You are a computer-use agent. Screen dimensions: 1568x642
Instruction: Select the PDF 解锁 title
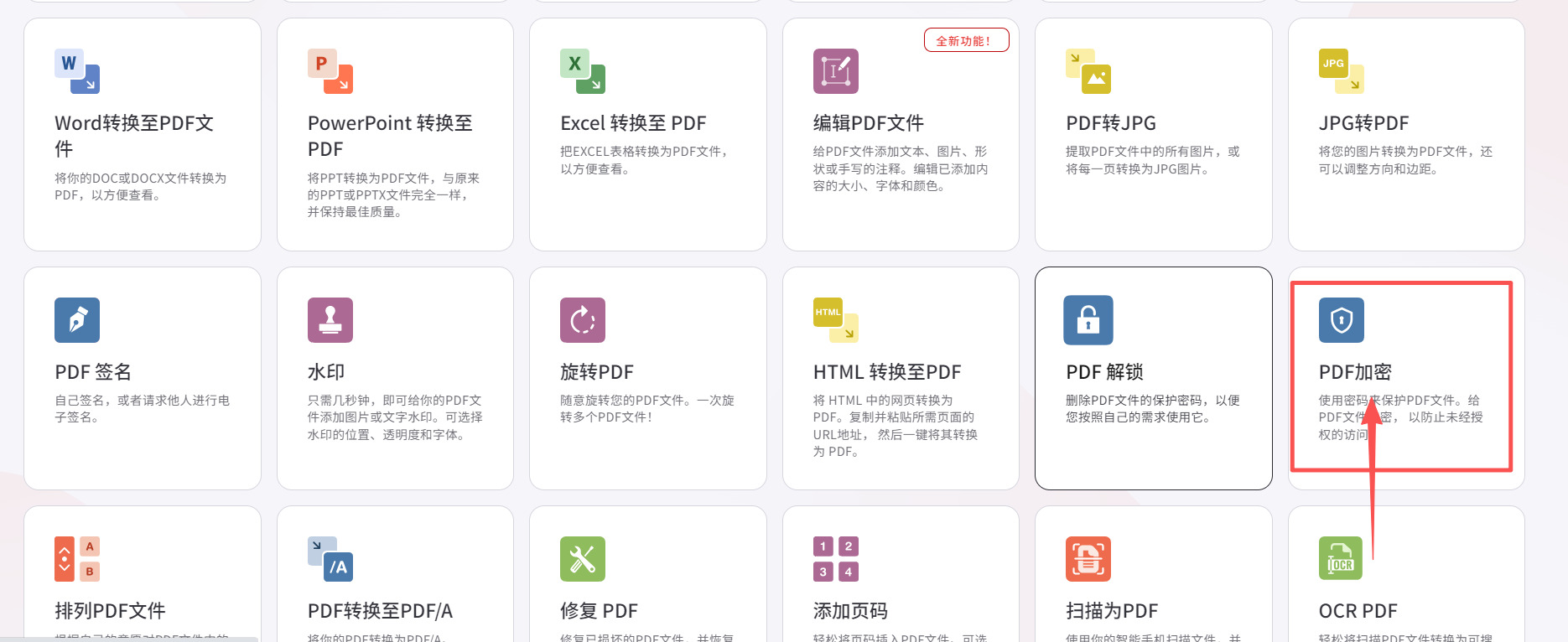[x=1104, y=372]
